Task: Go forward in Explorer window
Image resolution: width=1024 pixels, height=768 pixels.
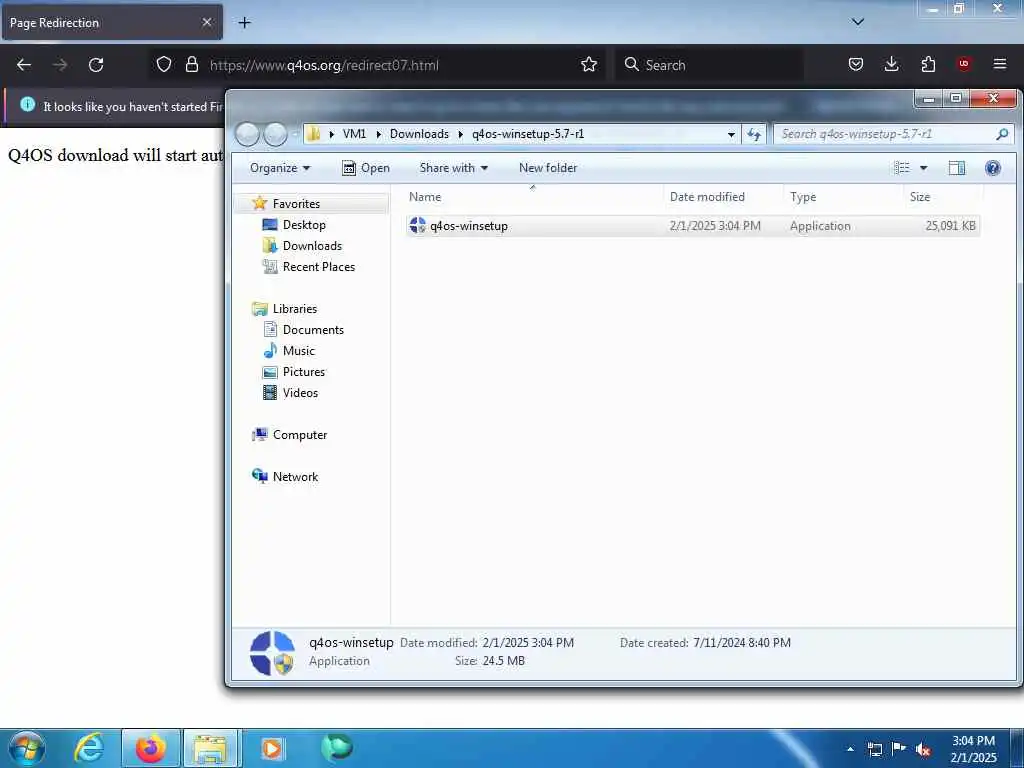Action: click(275, 135)
